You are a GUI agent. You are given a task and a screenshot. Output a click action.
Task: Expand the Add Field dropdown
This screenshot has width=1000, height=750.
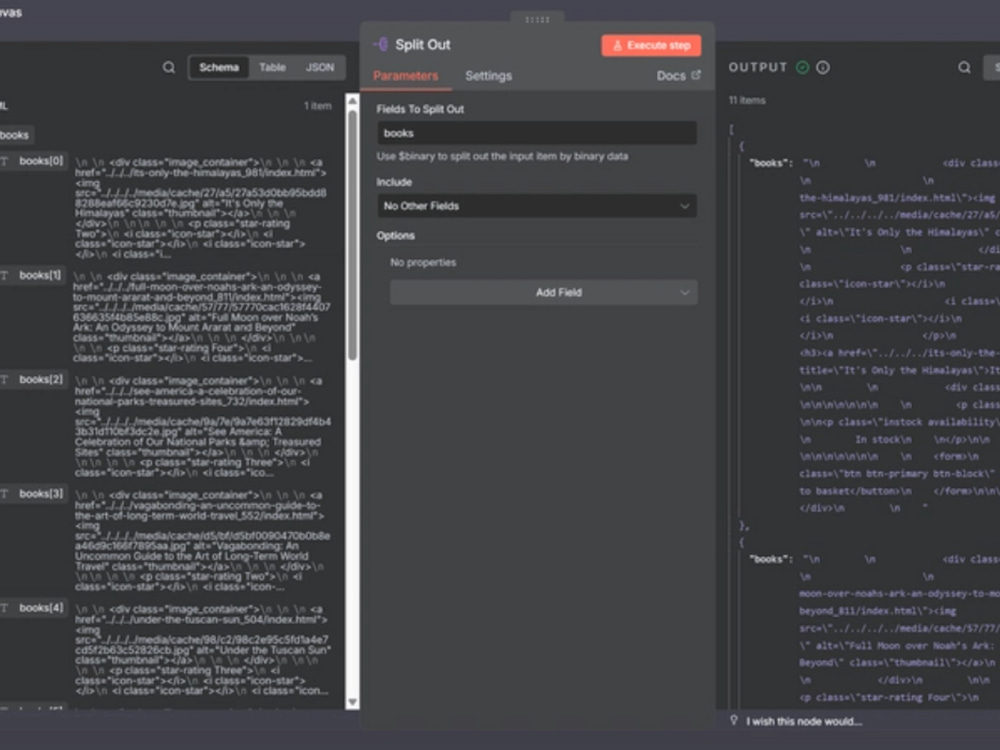coord(543,292)
